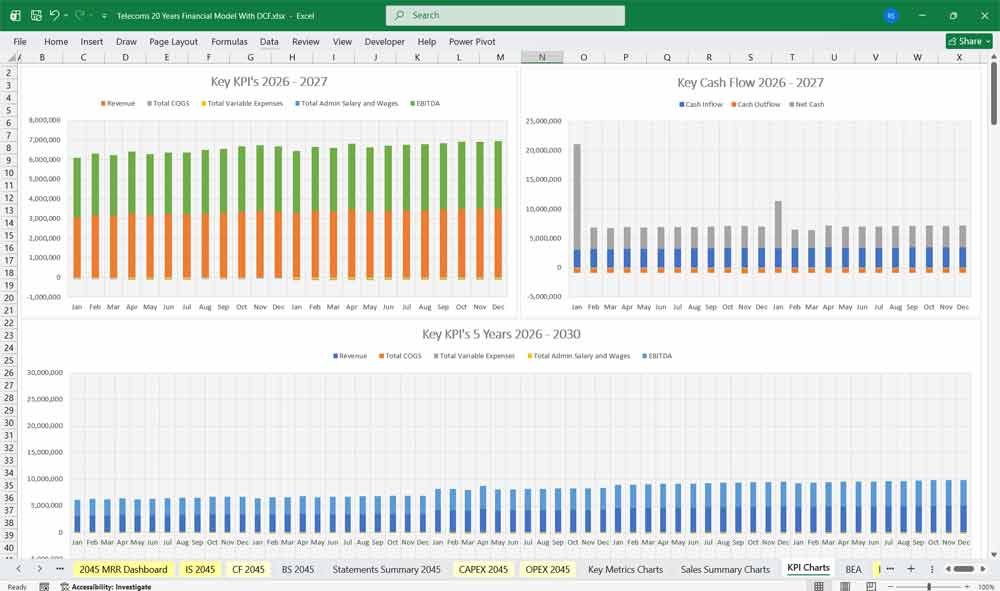Image resolution: width=1000 pixels, height=591 pixels.
Task: Open the Help ribbon tab
Action: click(x=427, y=41)
